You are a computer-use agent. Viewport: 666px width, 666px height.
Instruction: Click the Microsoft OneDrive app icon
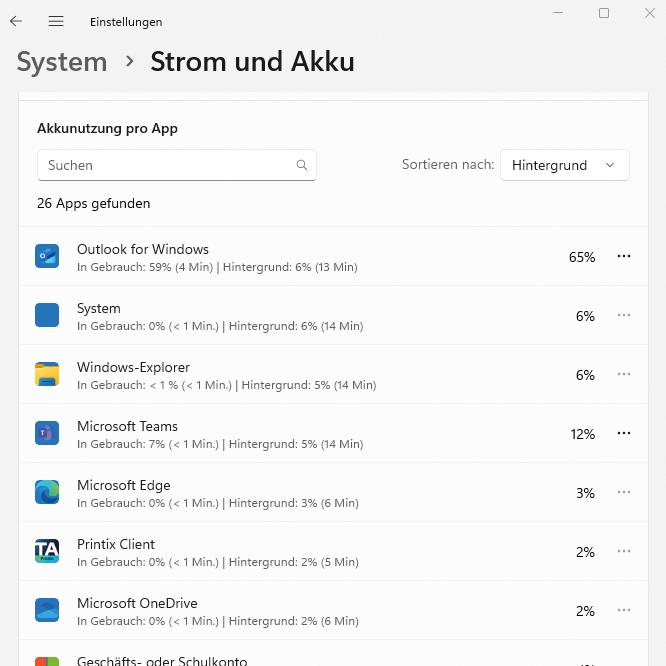click(x=47, y=610)
